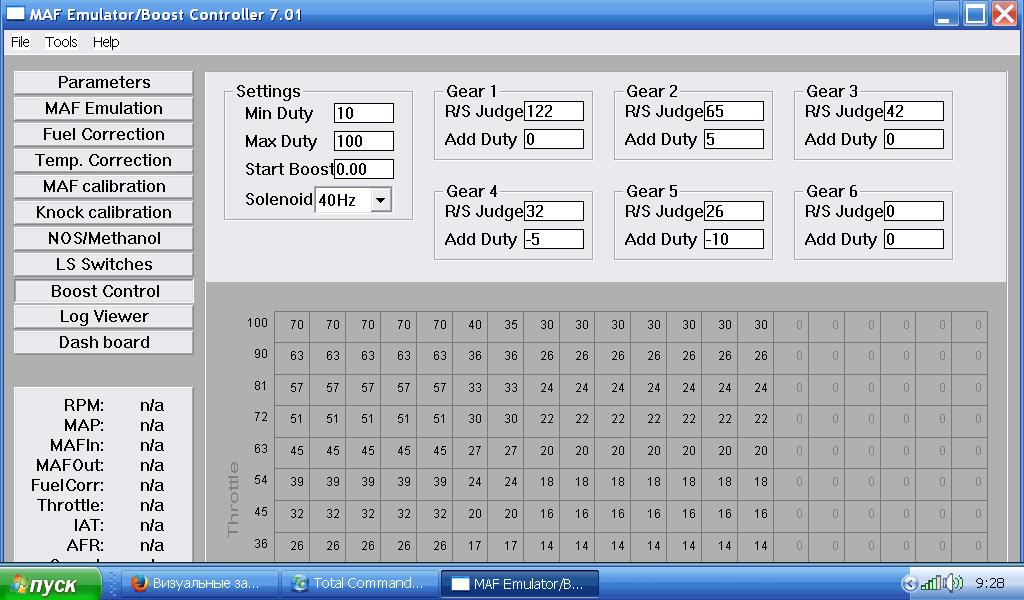
Task: Open the File menu
Action: click(20, 42)
